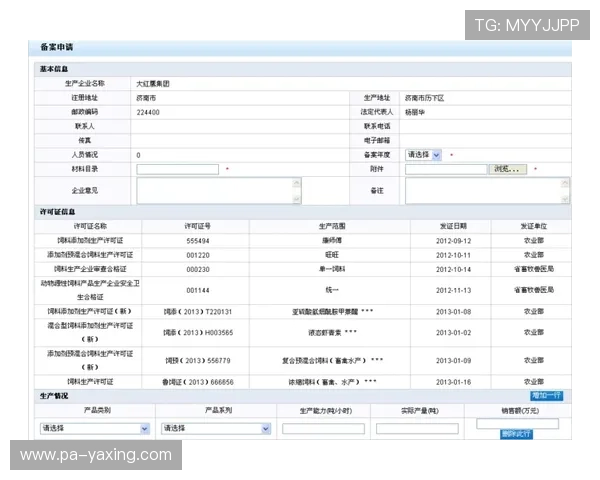Click the 备注 scroll down arrow
600x480 pixels.
(x=565, y=199)
